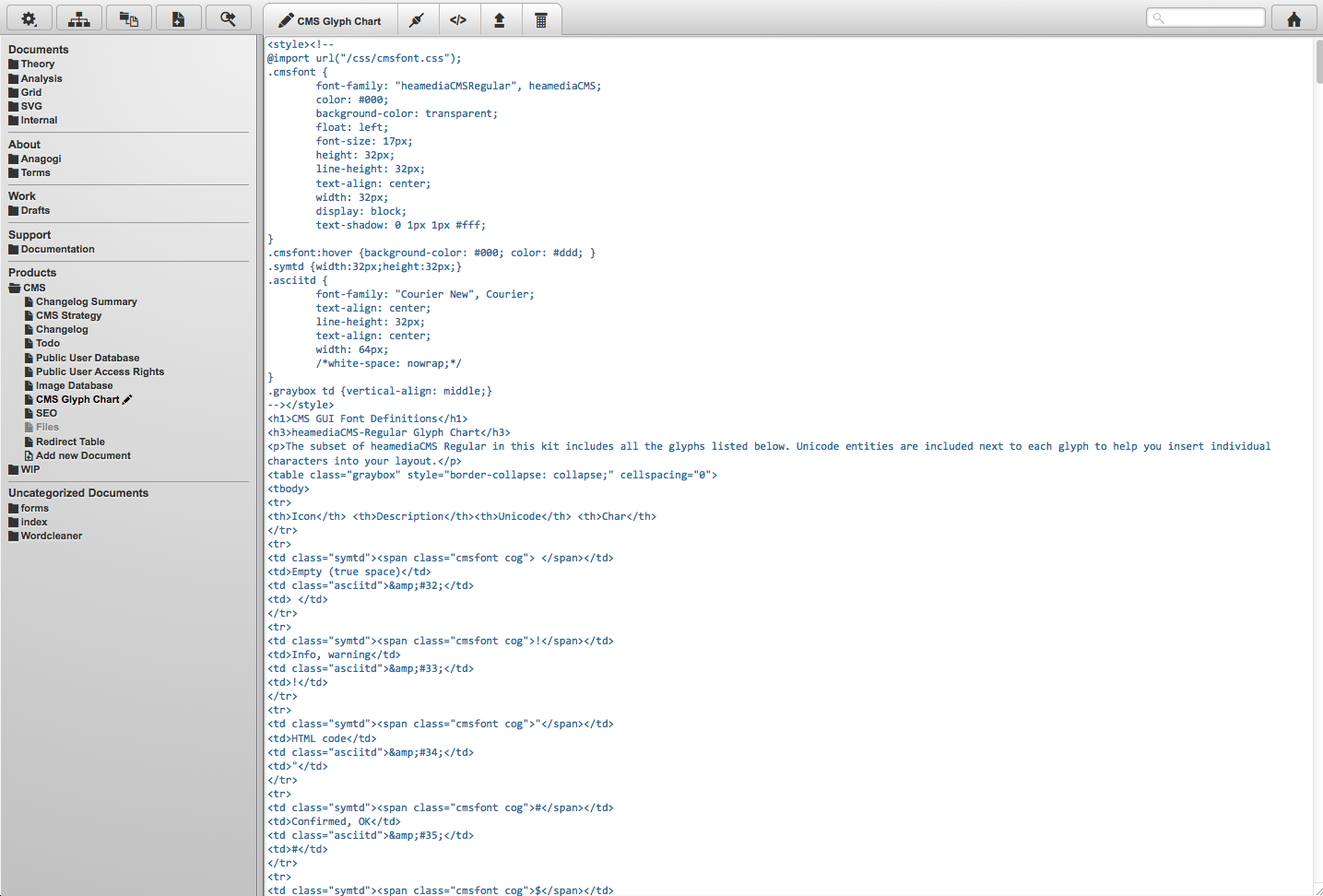The width and height of the screenshot is (1323, 896).
Task: Open the sitemap structure view
Action: click(79, 18)
